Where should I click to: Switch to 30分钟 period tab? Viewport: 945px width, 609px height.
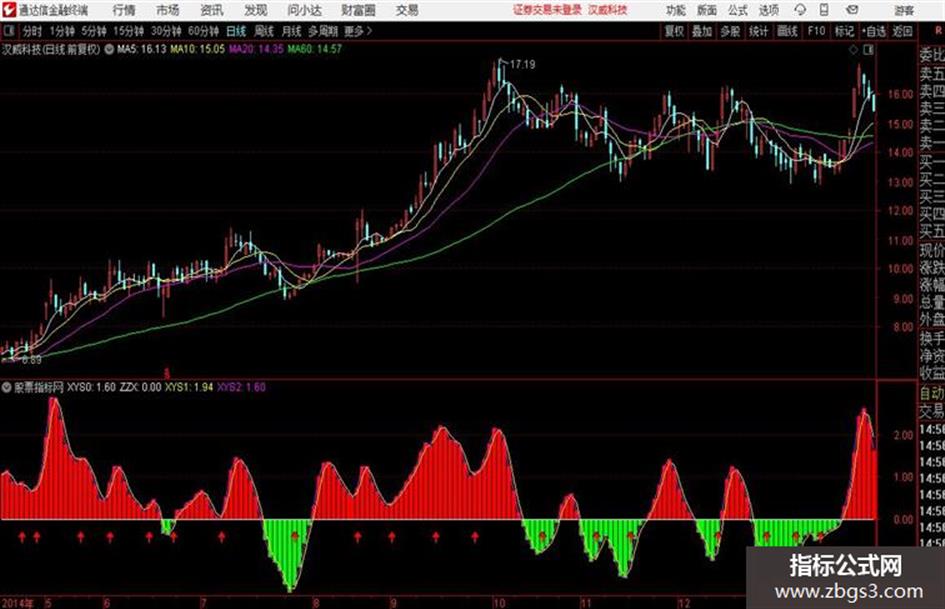coord(166,31)
